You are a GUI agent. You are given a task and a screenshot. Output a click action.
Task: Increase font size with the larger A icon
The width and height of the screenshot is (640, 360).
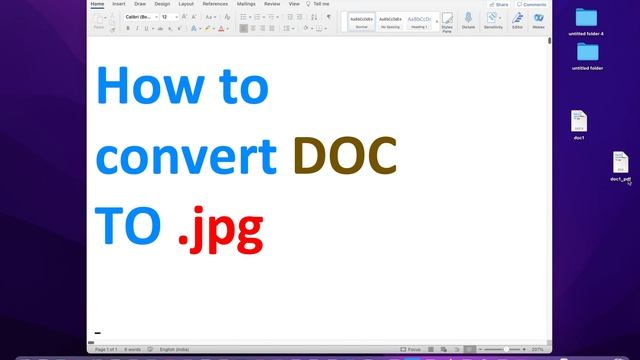coord(184,17)
